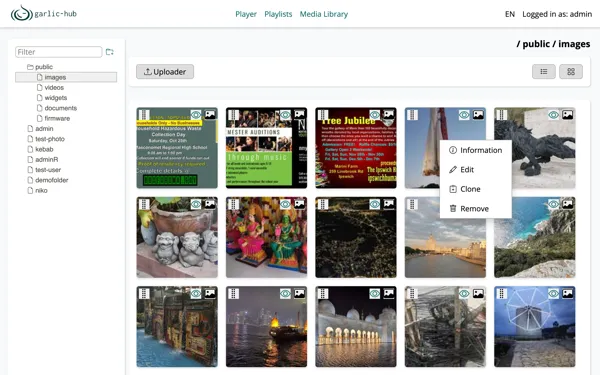Click the Logged in as: admin link
Screen dimensions: 600x375
click(x=557, y=14)
